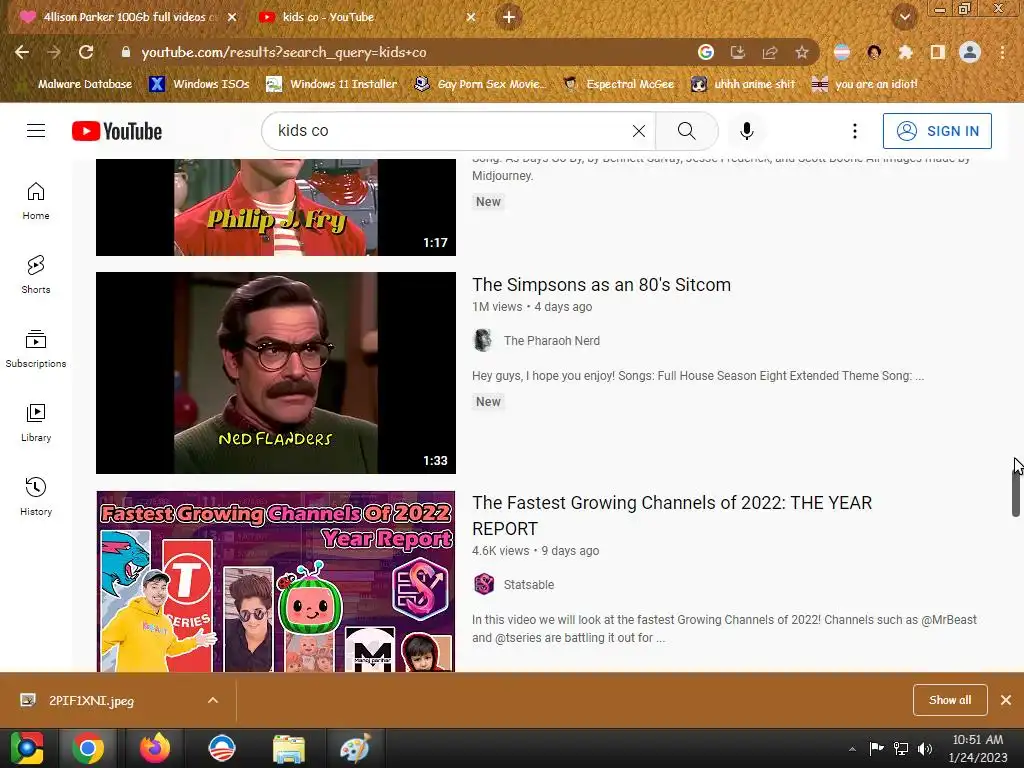
Task: Share this page via address bar icon
Action: pos(769,52)
